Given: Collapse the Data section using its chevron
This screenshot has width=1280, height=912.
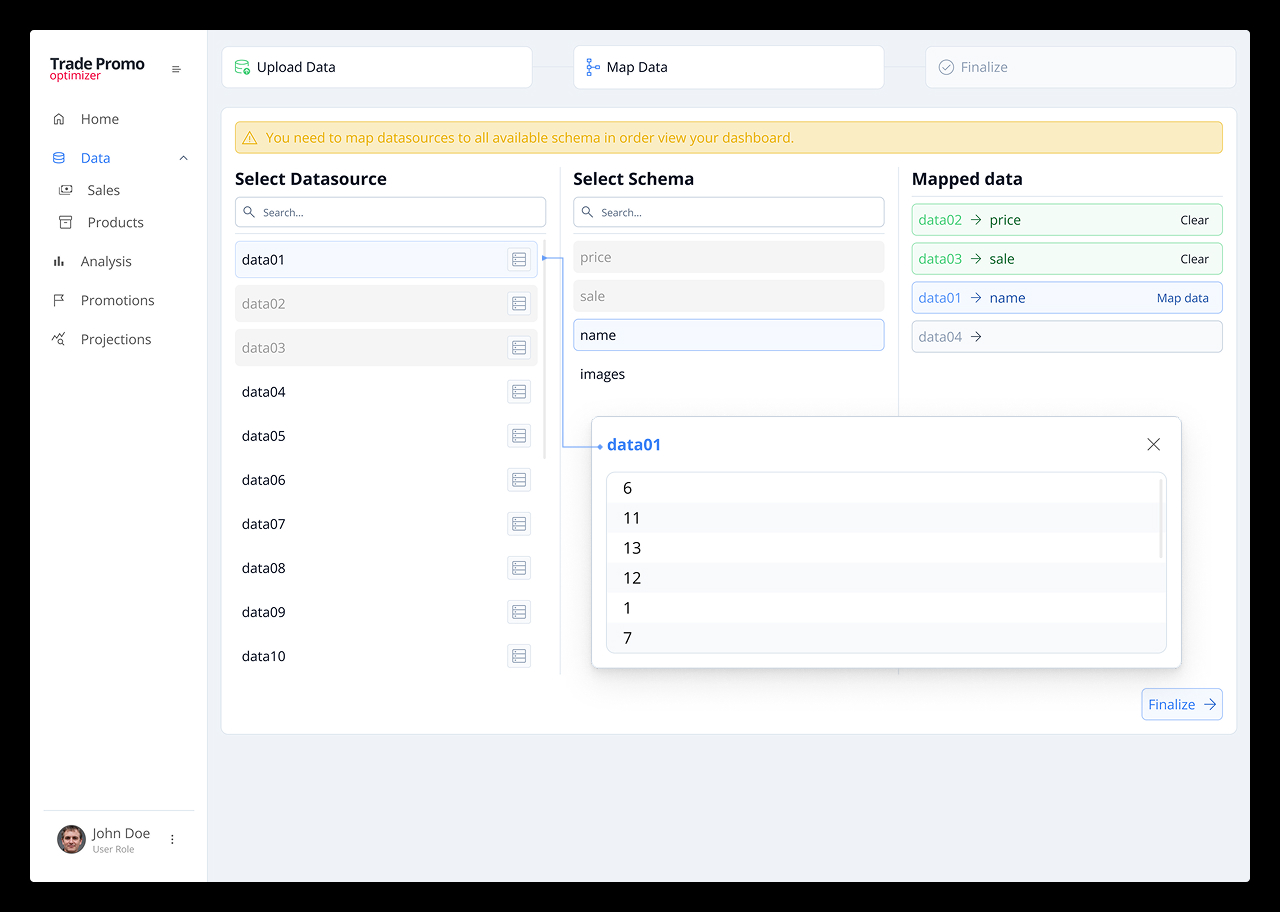Looking at the screenshot, I should [183, 157].
